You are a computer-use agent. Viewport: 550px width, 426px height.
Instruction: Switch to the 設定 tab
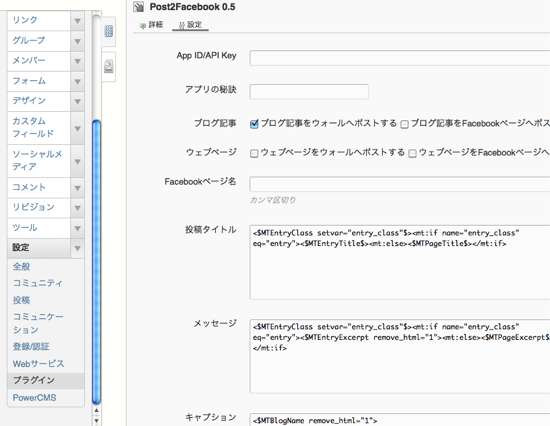[190, 25]
